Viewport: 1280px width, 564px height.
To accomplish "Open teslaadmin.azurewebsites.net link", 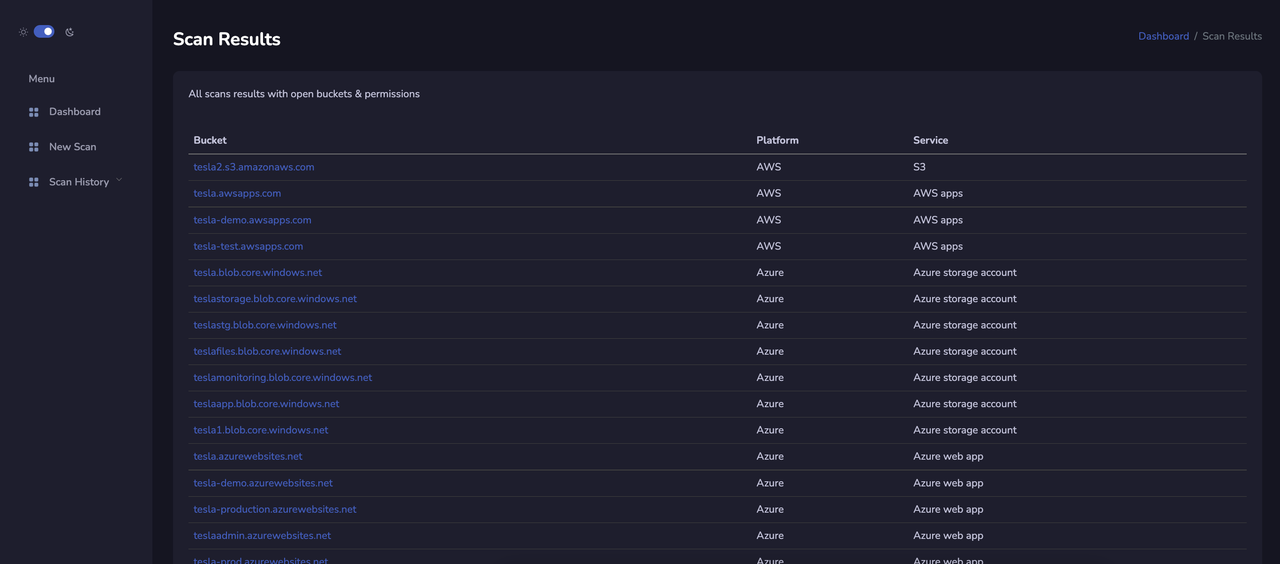I will [262, 535].
